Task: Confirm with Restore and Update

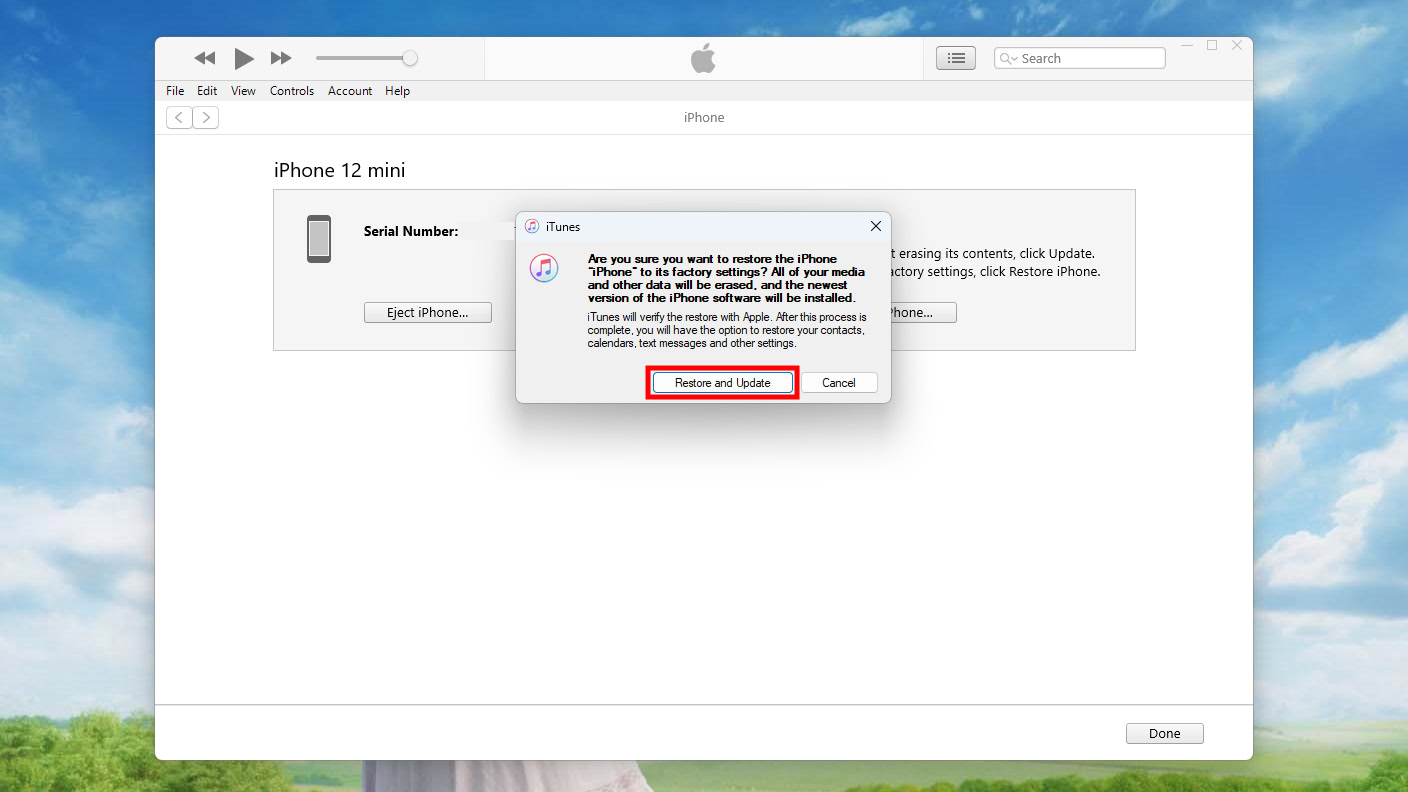Action: (x=723, y=383)
